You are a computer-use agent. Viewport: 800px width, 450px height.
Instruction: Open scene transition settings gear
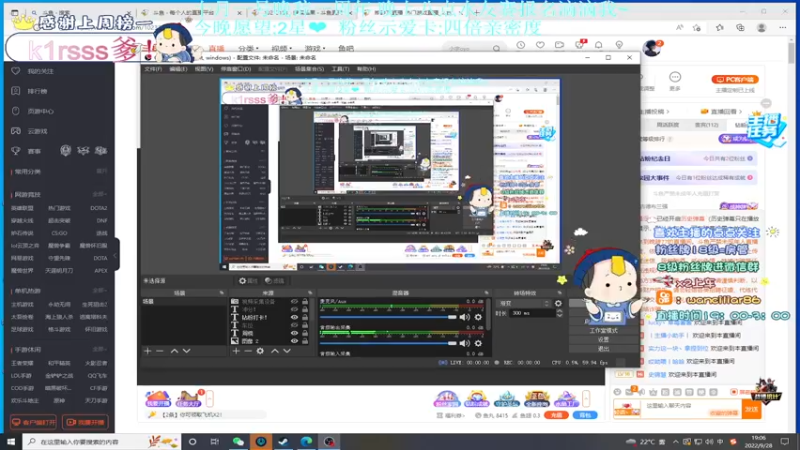tap(558, 303)
